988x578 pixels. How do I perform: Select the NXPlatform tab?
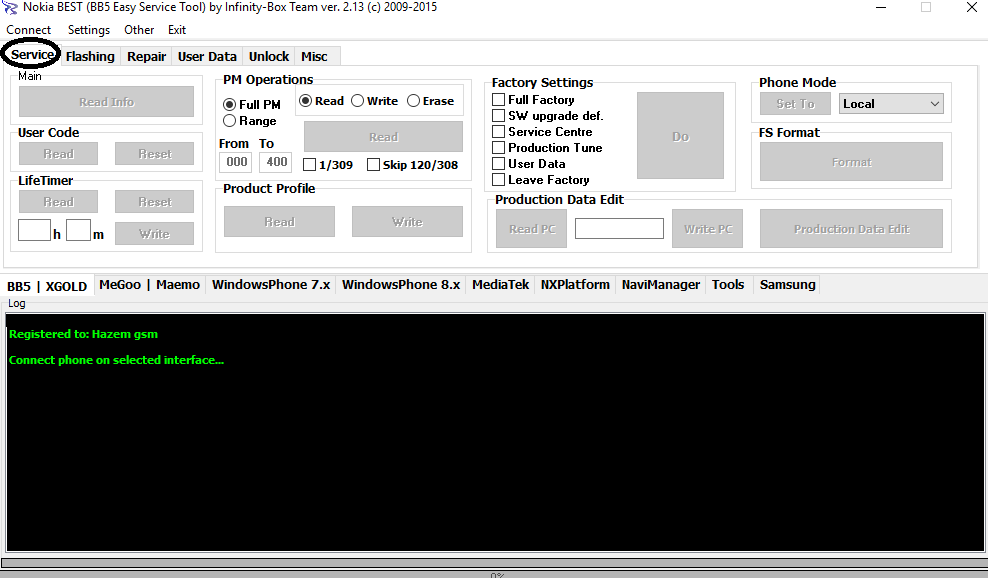tap(575, 285)
